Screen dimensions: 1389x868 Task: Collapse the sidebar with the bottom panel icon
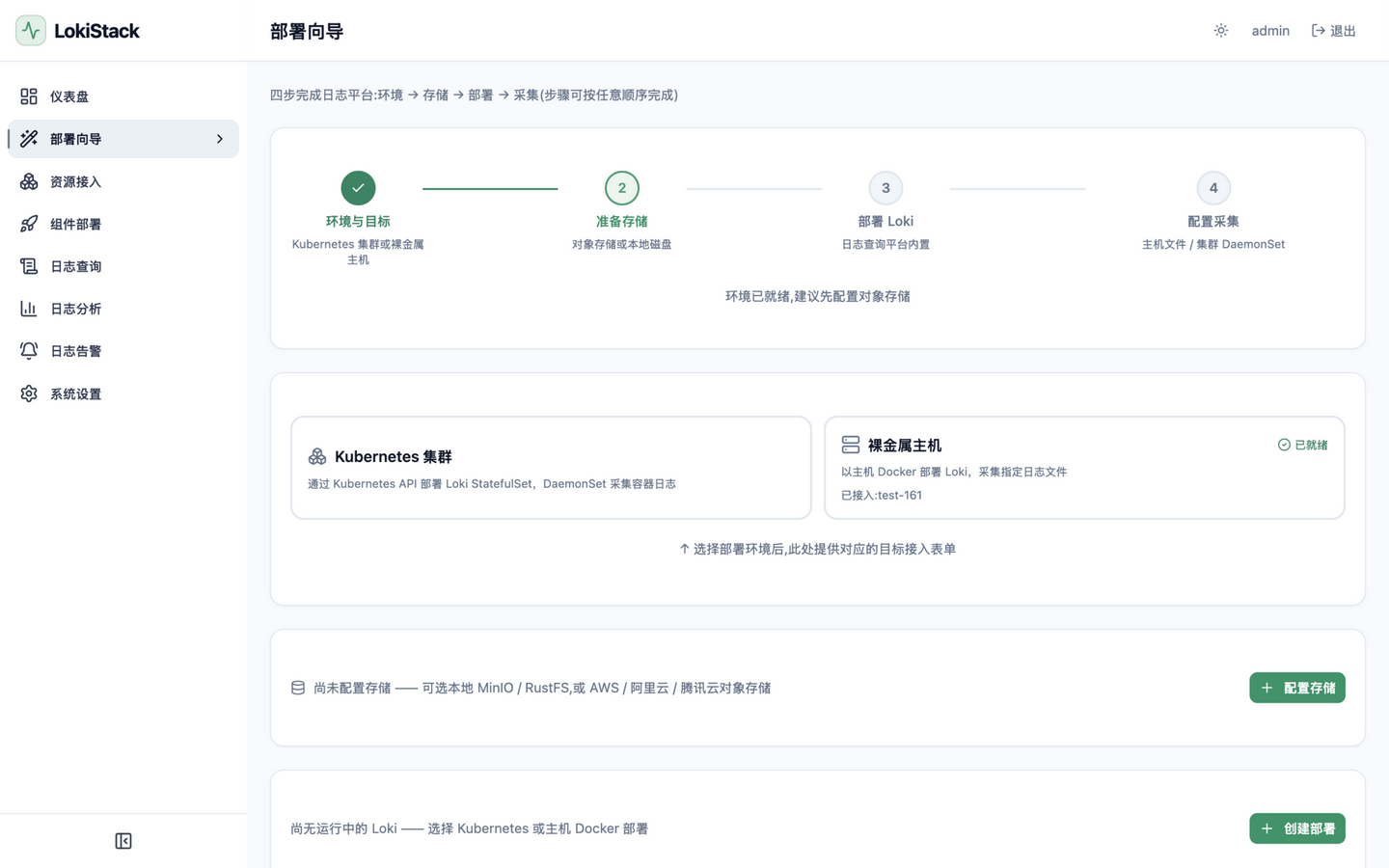(x=123, y=841)
